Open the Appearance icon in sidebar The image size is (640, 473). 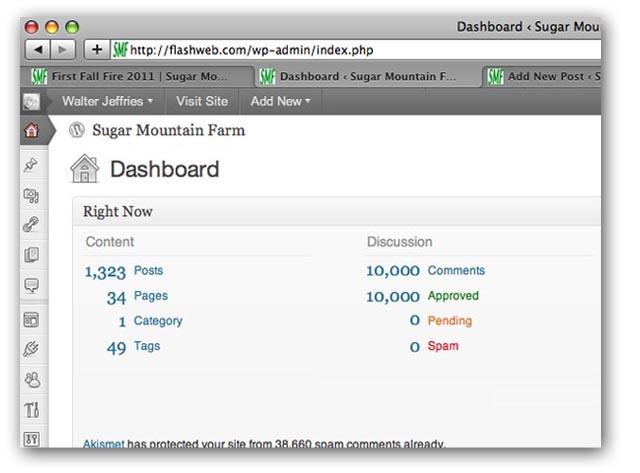[x=31, y=320]
